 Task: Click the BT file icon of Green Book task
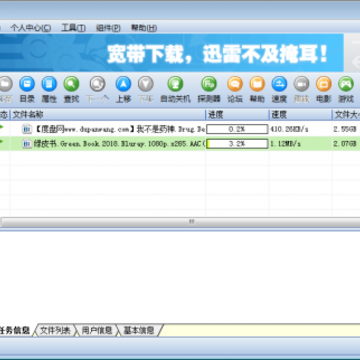click(x=27, y=144)
